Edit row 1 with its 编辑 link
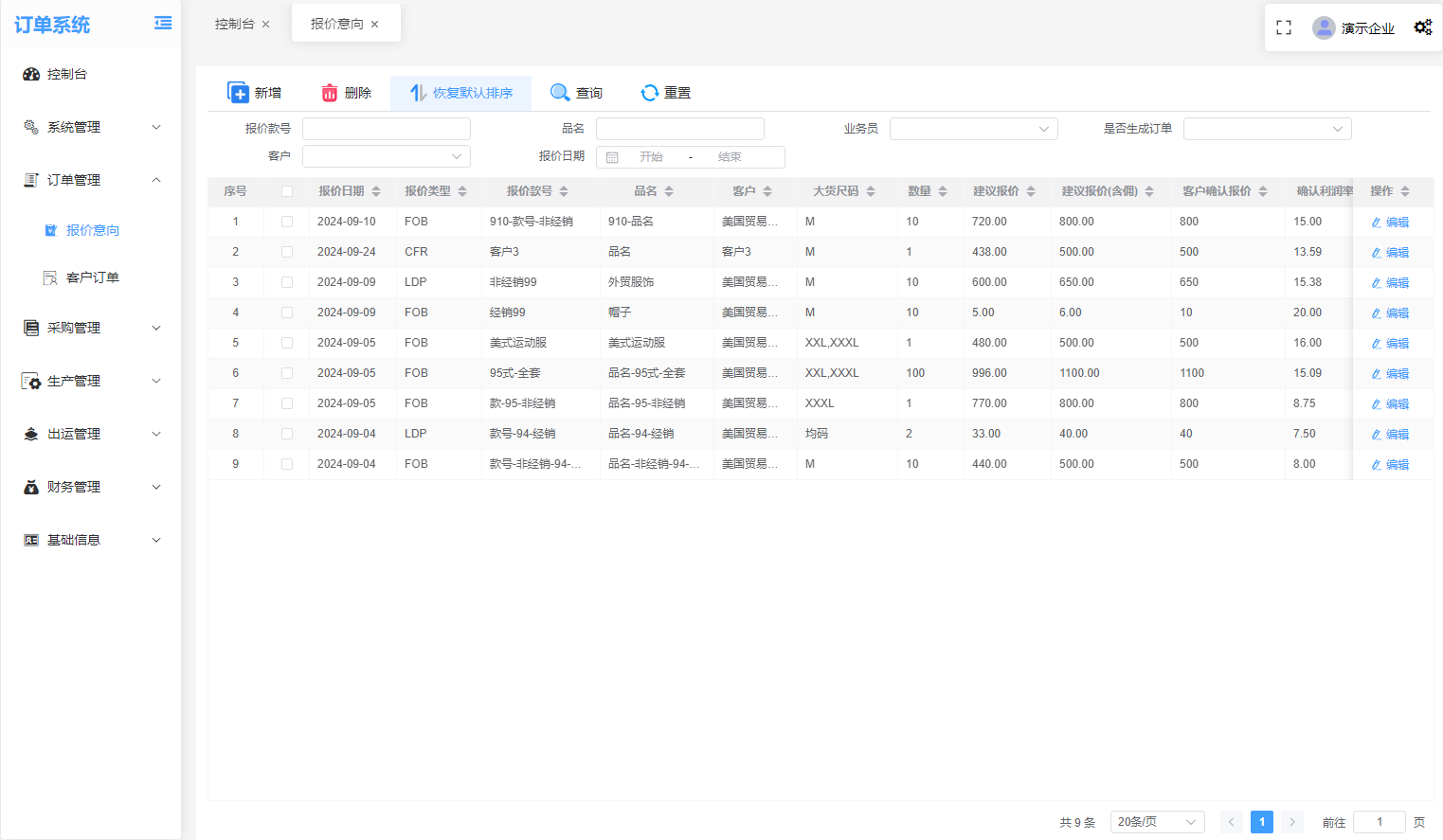 click(1390, 222)
